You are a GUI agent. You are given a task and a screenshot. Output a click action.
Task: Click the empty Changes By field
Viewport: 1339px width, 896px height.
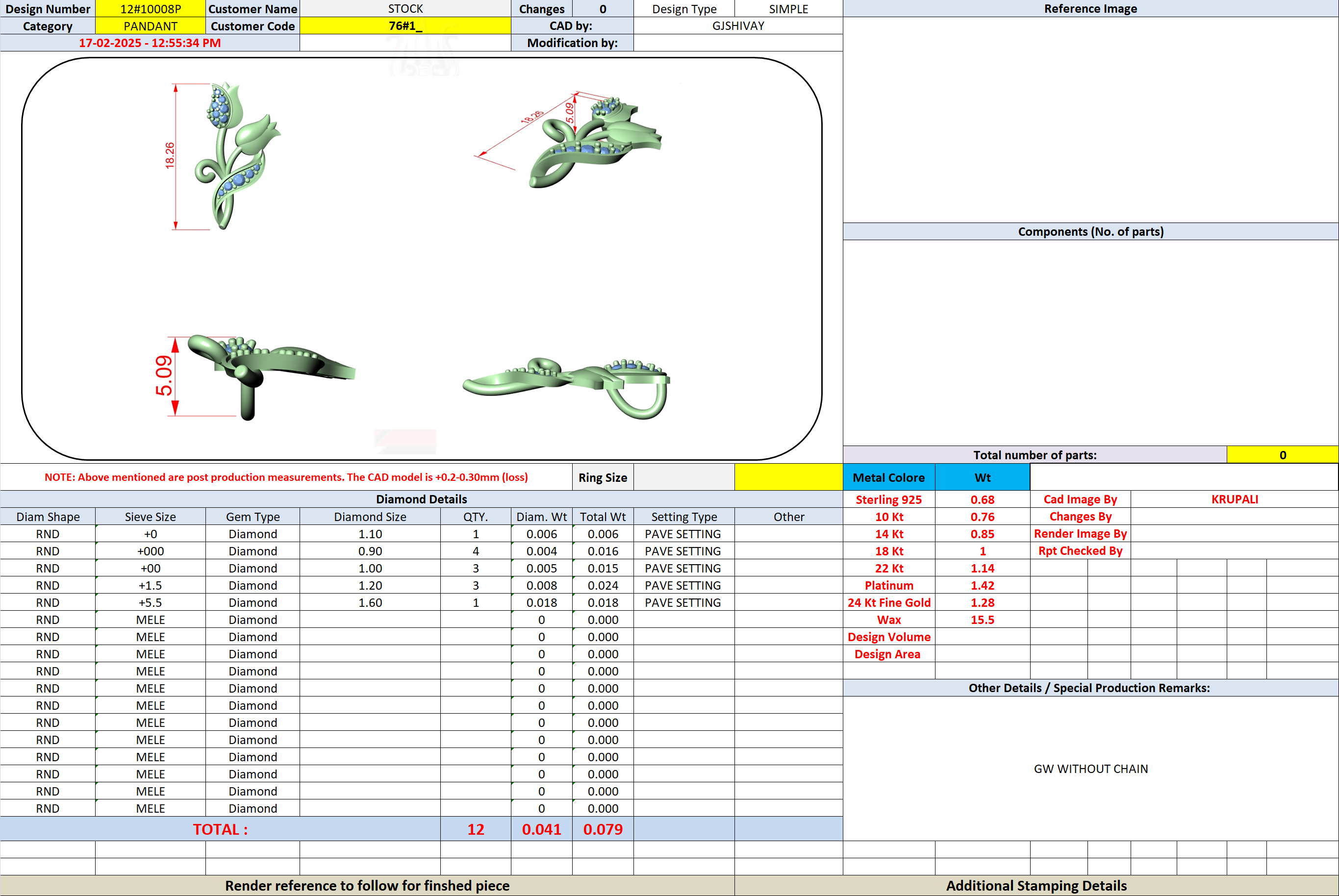coord(1235,516)
